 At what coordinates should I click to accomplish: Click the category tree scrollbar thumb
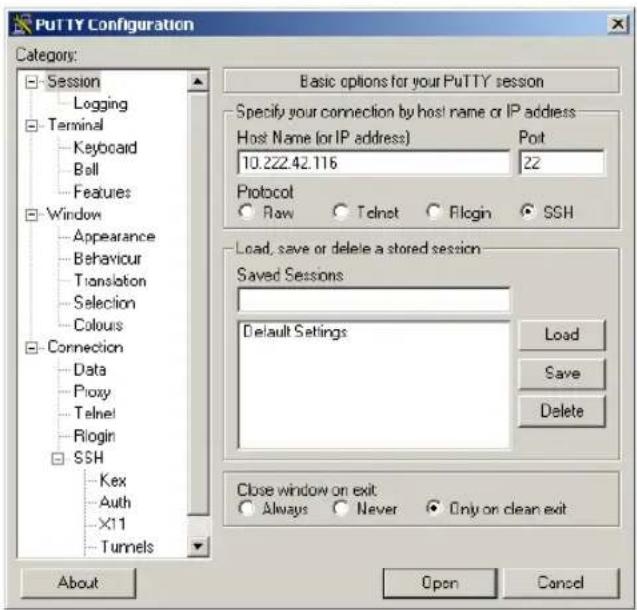(x=198, y=303)
